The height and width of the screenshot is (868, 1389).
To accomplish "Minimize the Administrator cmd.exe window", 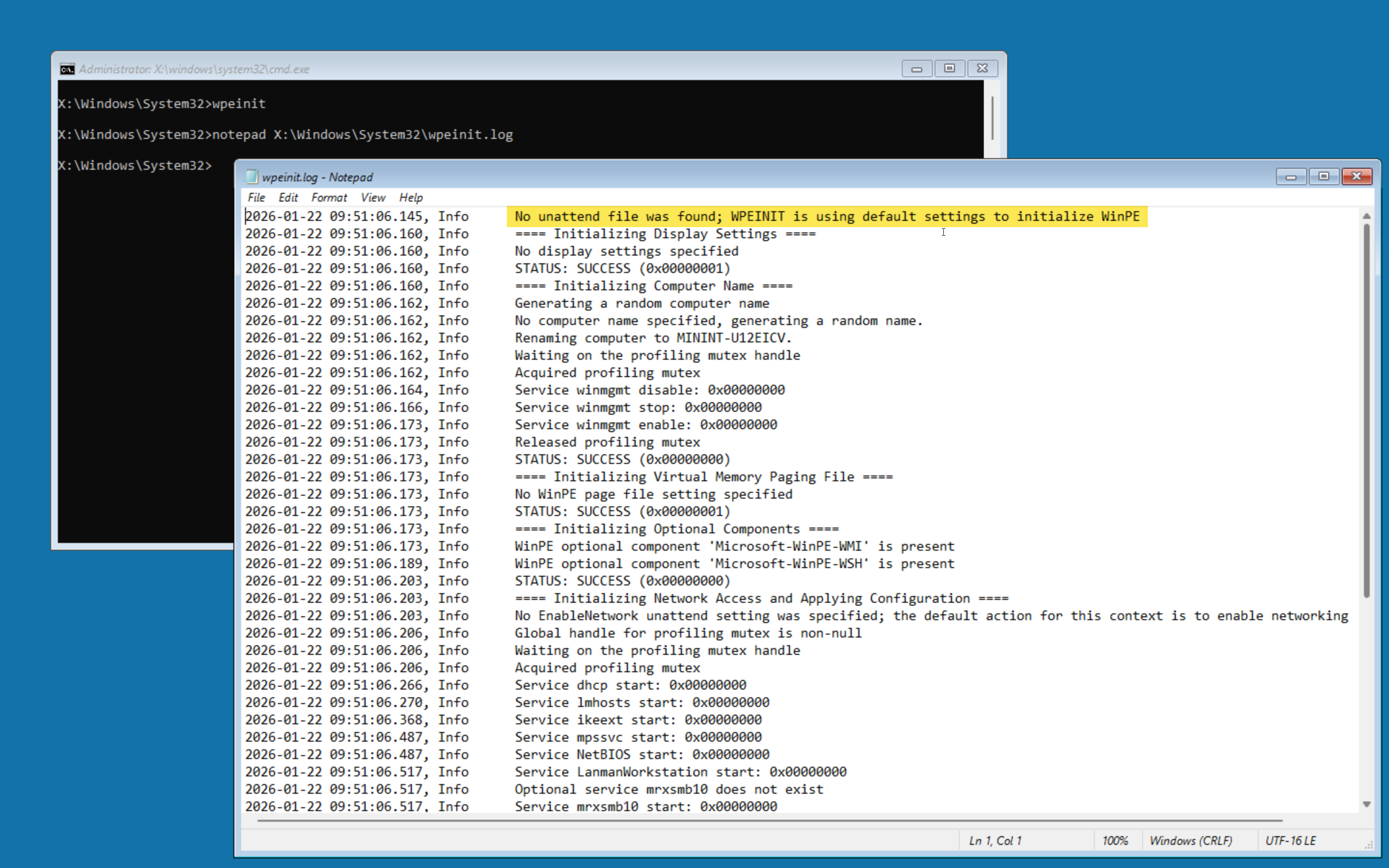I will (x=917, y=69).
